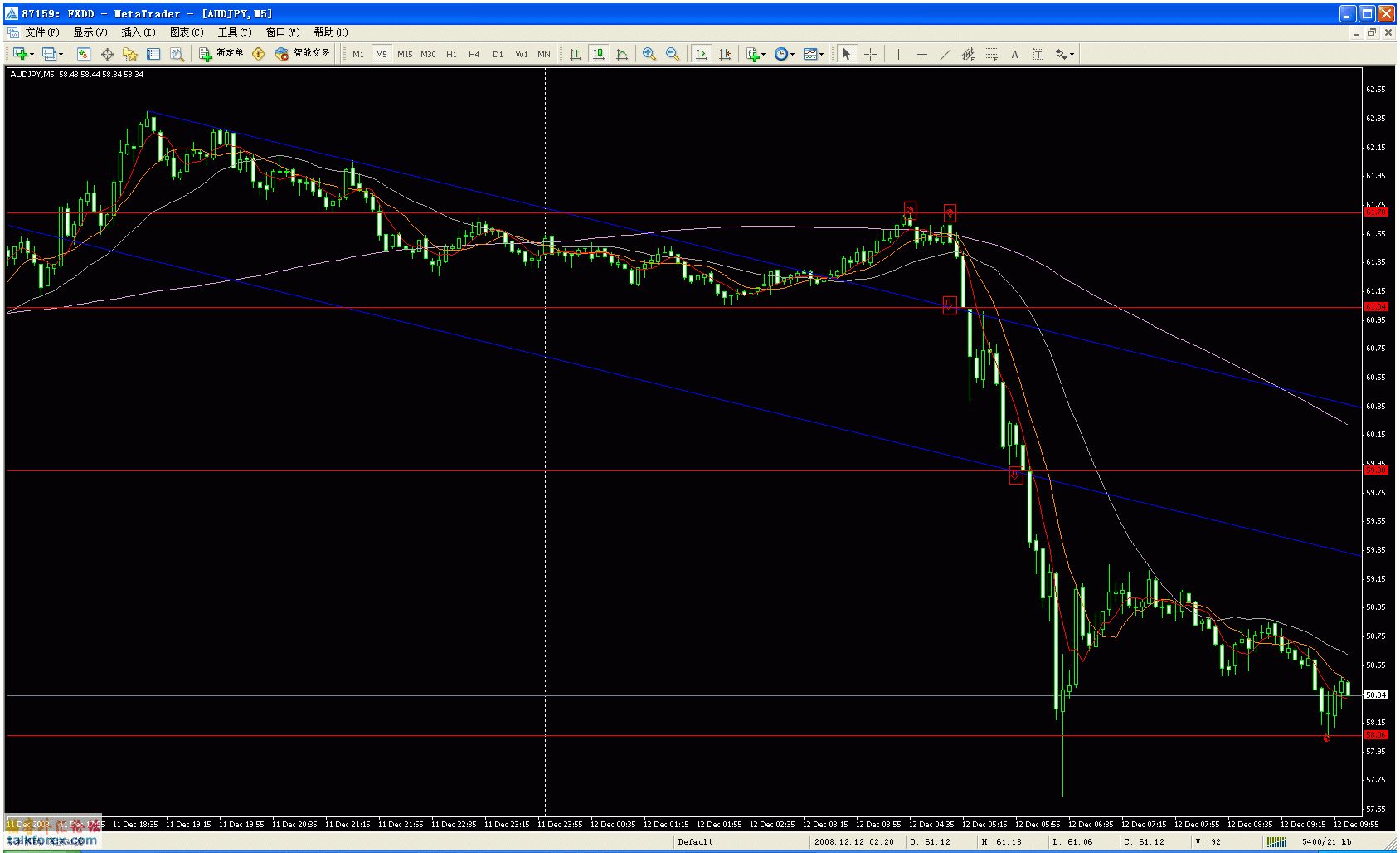Select equidistant channel tool
This screenshot has width=1400, height=853.
pyautogui.click(x=968, y=54)
